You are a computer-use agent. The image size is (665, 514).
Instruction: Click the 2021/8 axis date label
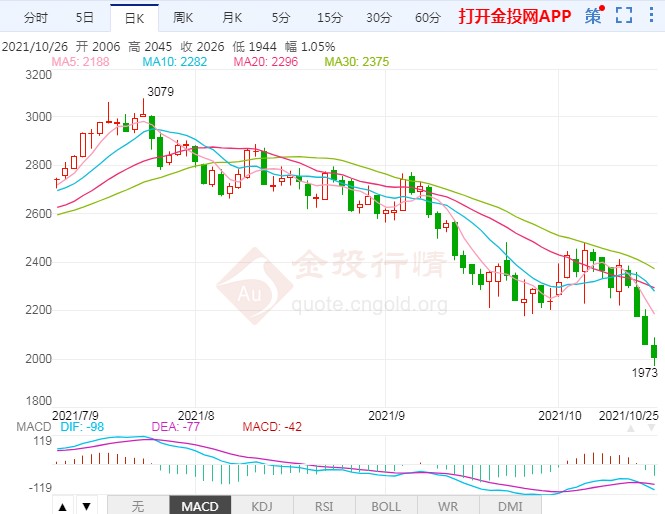pos(196,416)
